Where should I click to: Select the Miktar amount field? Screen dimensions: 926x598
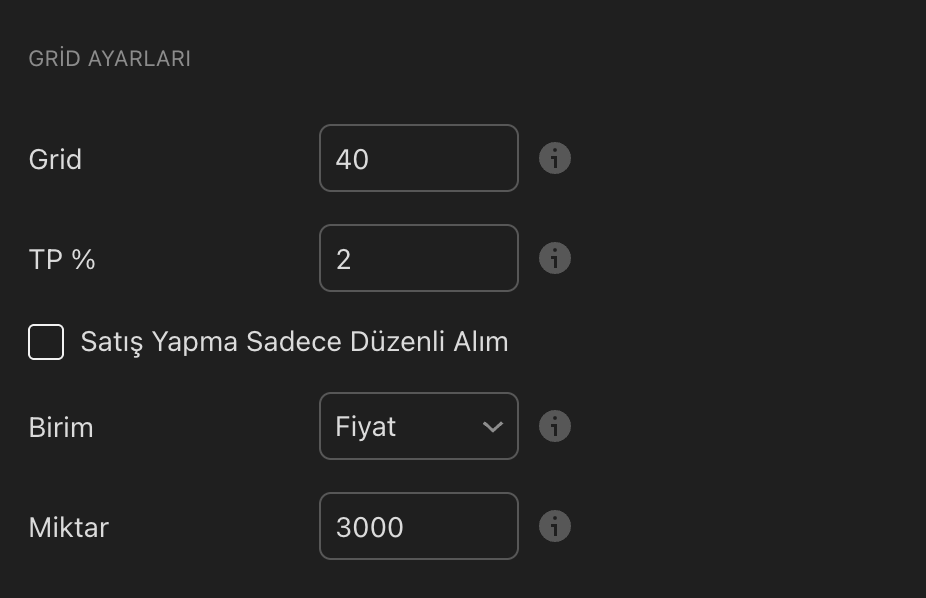pyautogui.click(x=418, y=526)
